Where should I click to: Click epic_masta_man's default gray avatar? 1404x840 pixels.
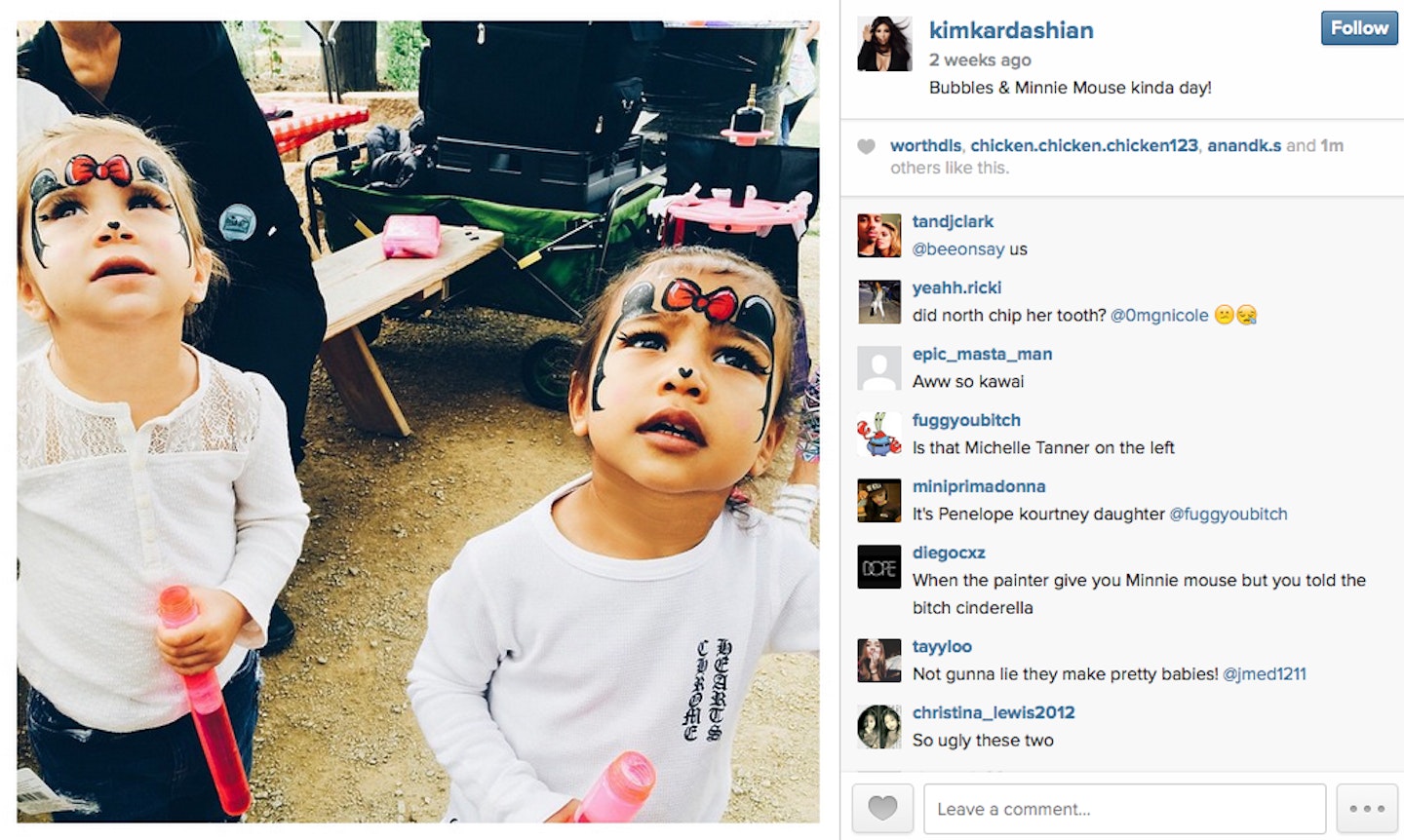[x=878, y=368]
